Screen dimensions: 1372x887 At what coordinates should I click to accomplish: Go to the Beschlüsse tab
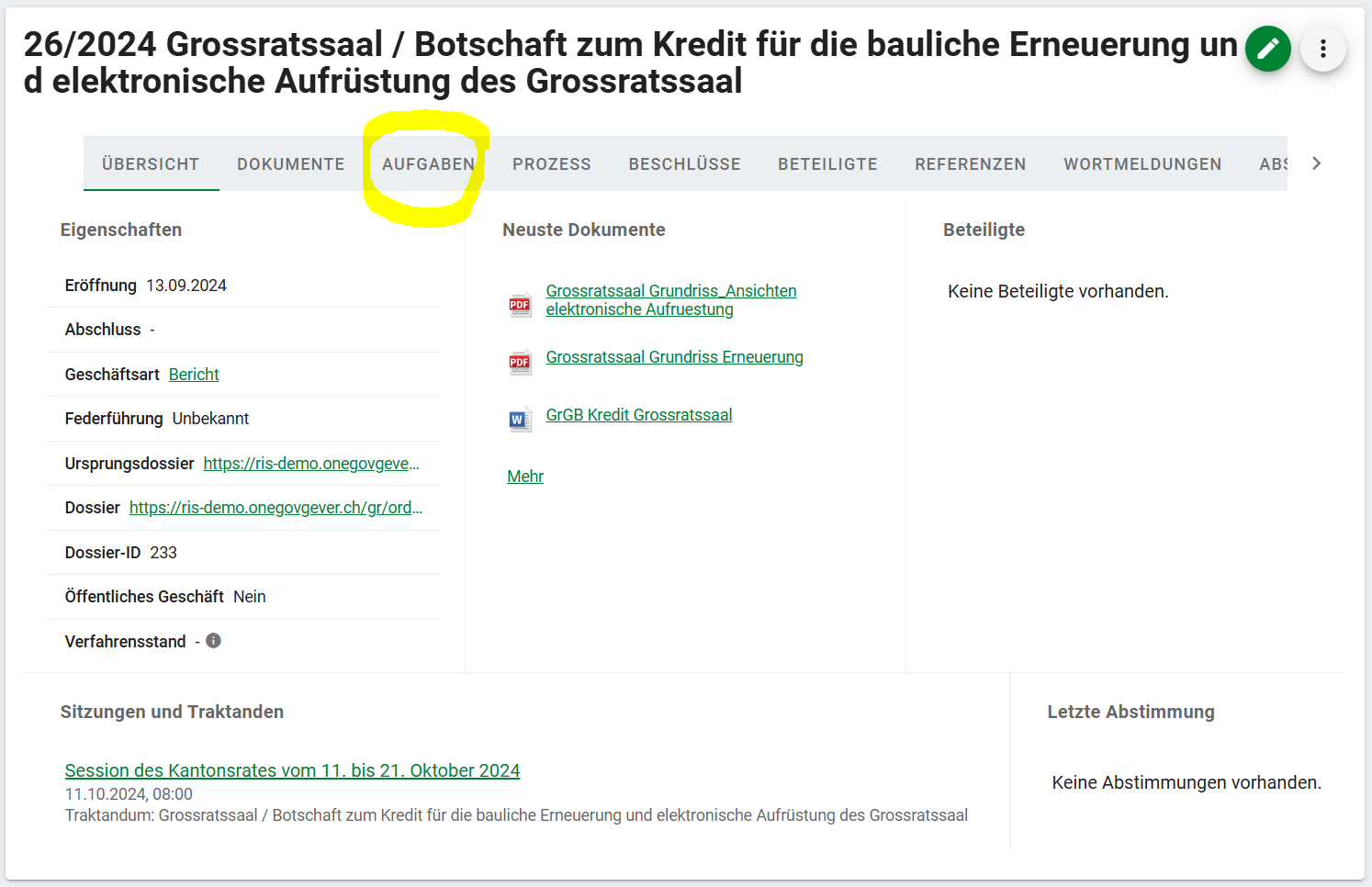coord(684,164)
